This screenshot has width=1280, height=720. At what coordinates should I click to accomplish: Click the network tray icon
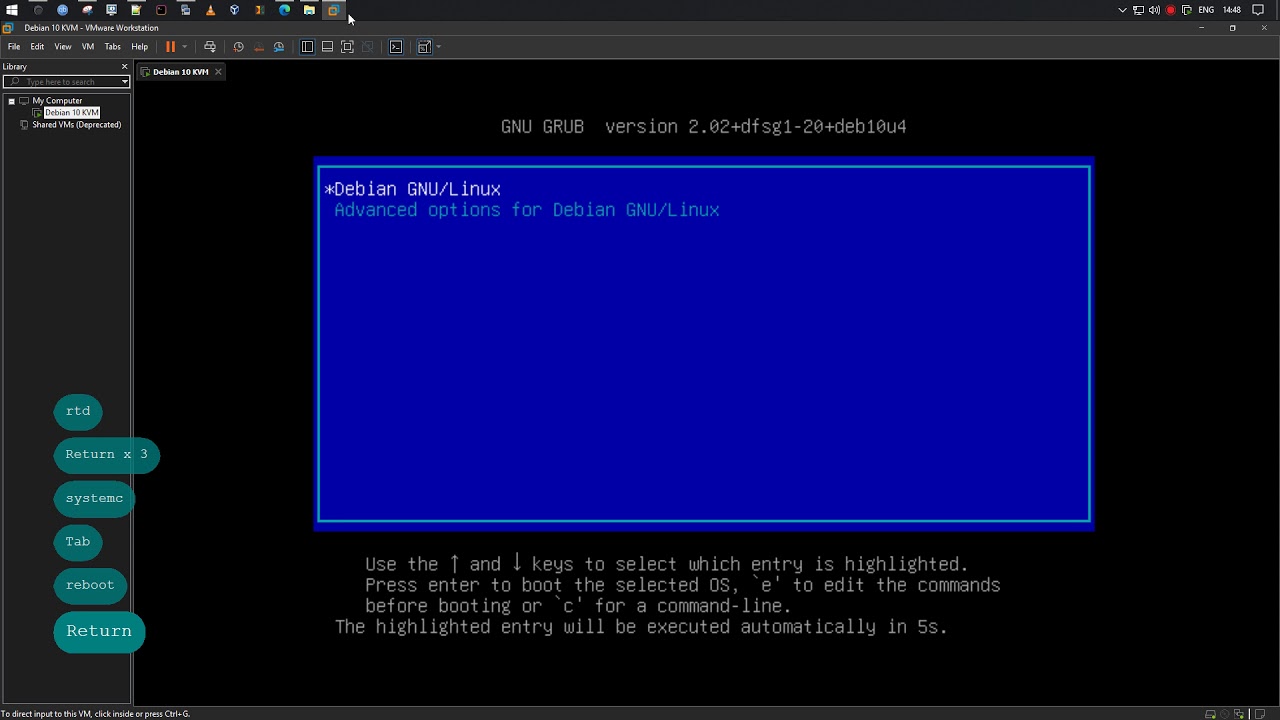point(1138,10)
